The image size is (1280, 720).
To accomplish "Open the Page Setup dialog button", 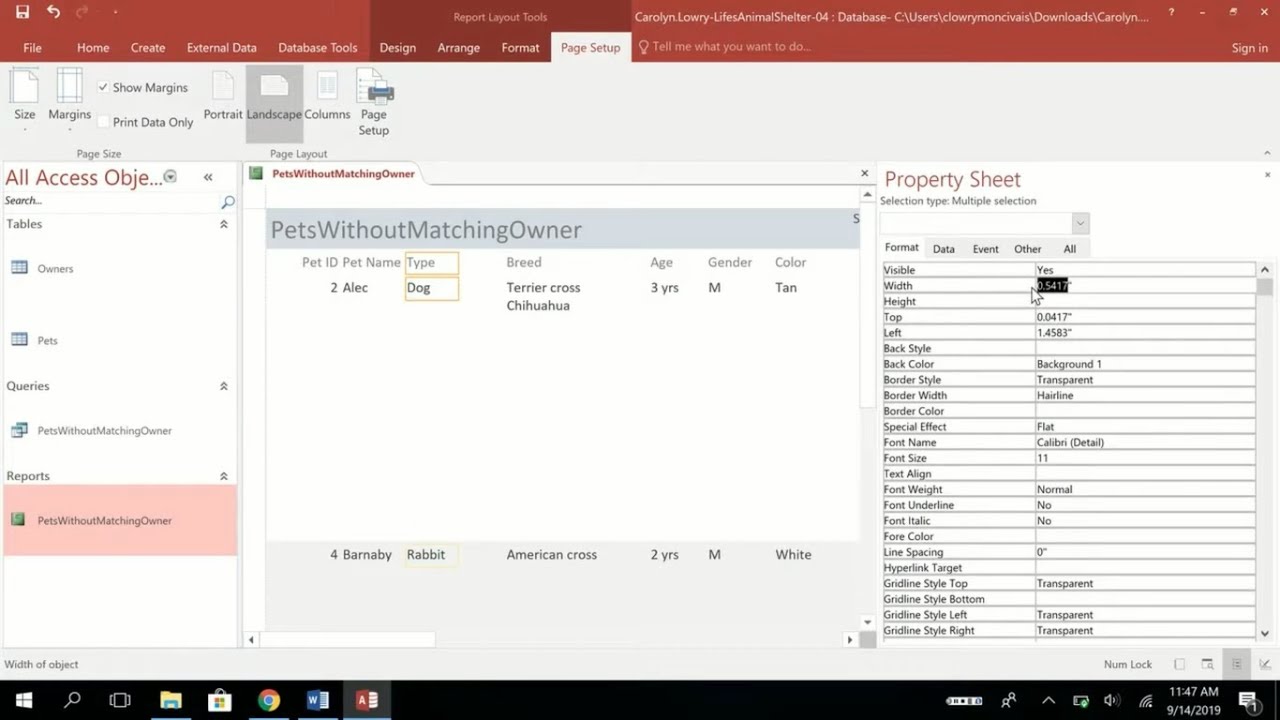I will pos(374,102).
